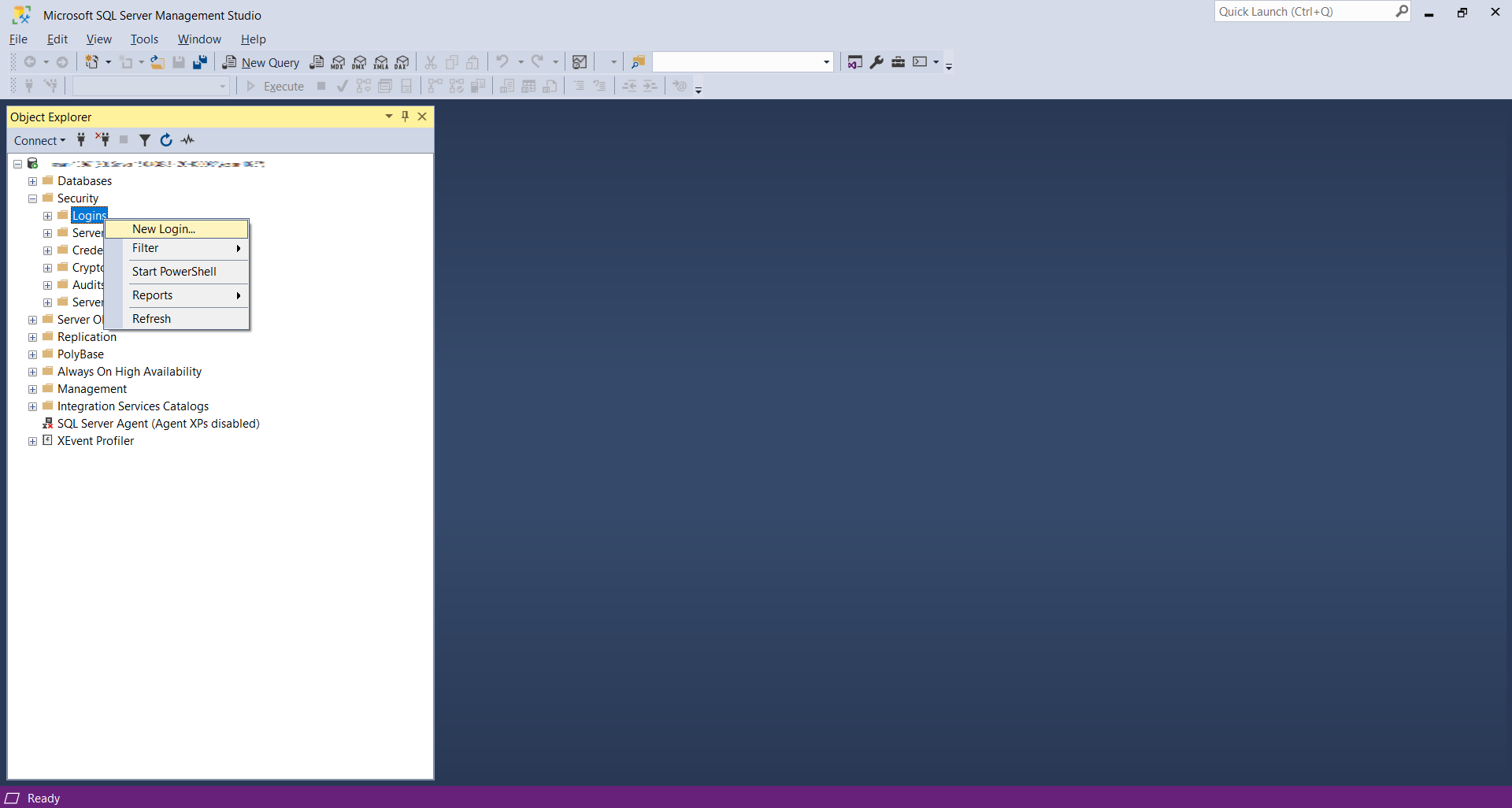Open the File menu
1512x808 pixels.
coord(18,39)
